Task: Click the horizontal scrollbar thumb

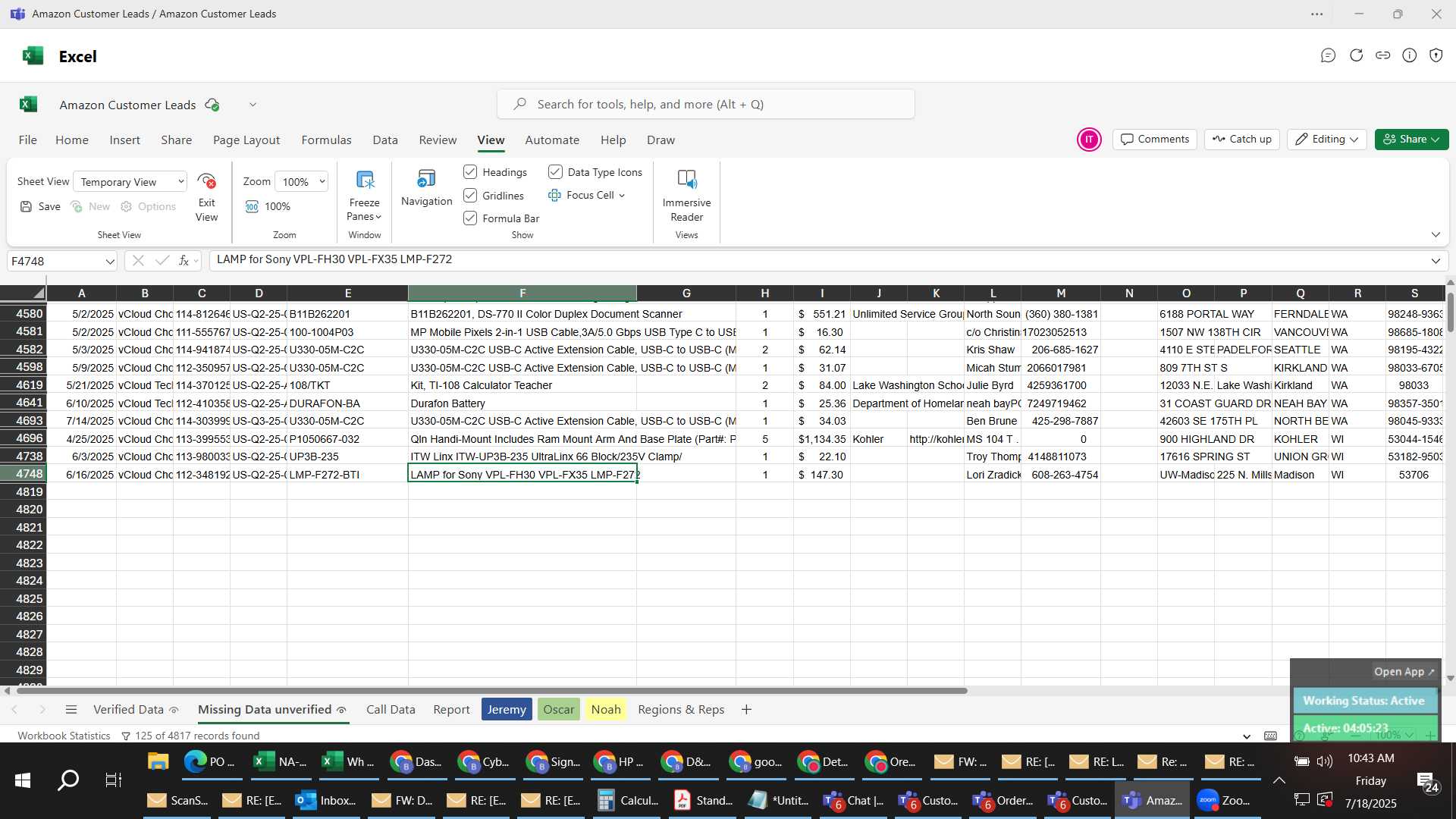Action: click(x=491, y=691)
